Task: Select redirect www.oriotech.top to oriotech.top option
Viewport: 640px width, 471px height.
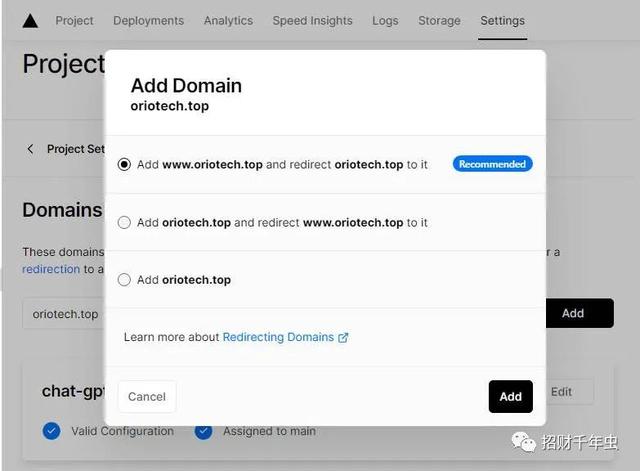Action: [x=125, y=223]
